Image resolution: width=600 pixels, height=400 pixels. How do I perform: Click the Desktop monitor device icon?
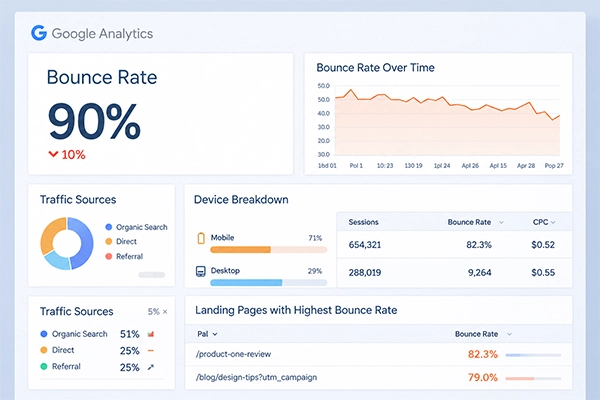(201, 271)
